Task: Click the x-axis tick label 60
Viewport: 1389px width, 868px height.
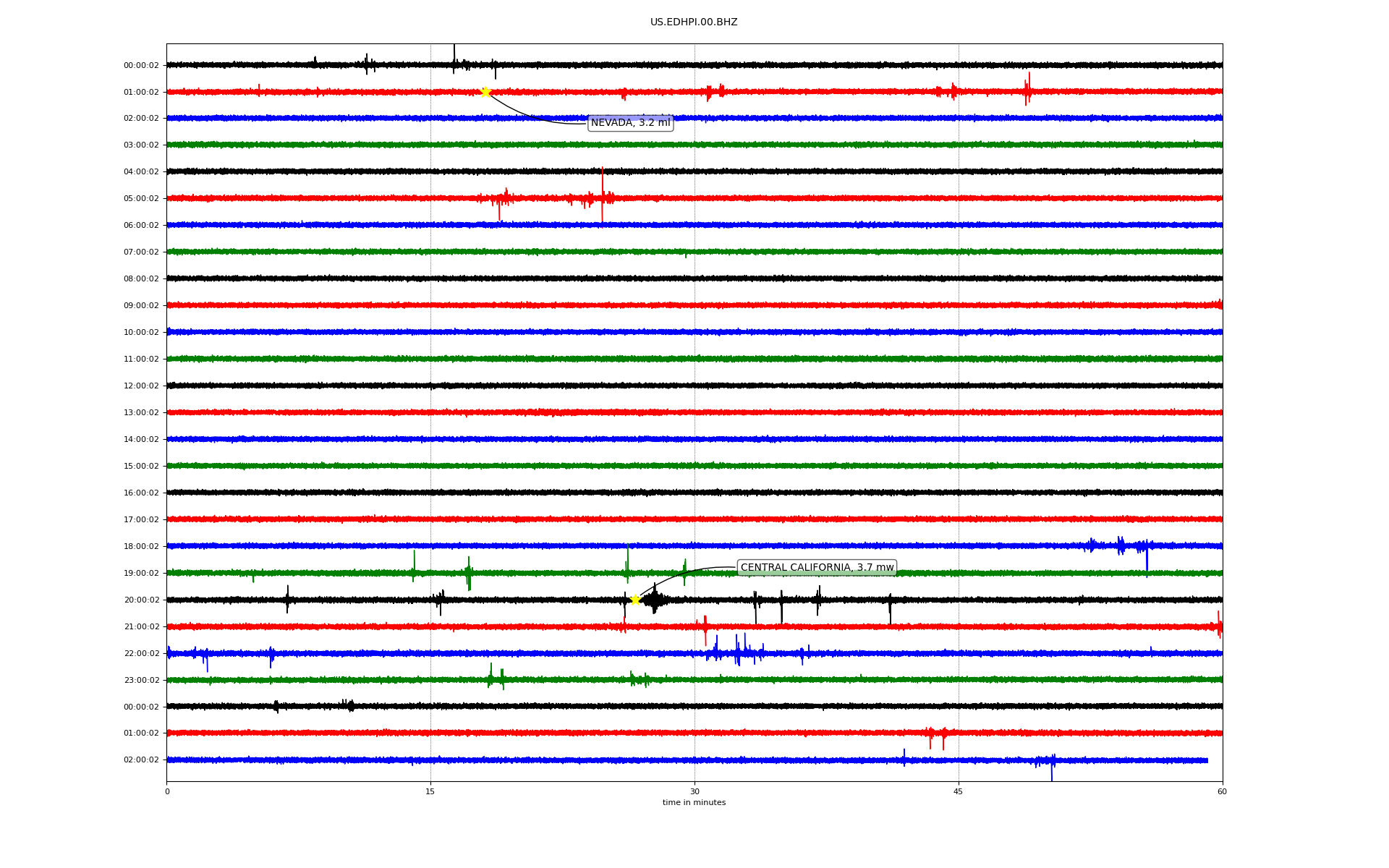Action: tap(1222, 791)
